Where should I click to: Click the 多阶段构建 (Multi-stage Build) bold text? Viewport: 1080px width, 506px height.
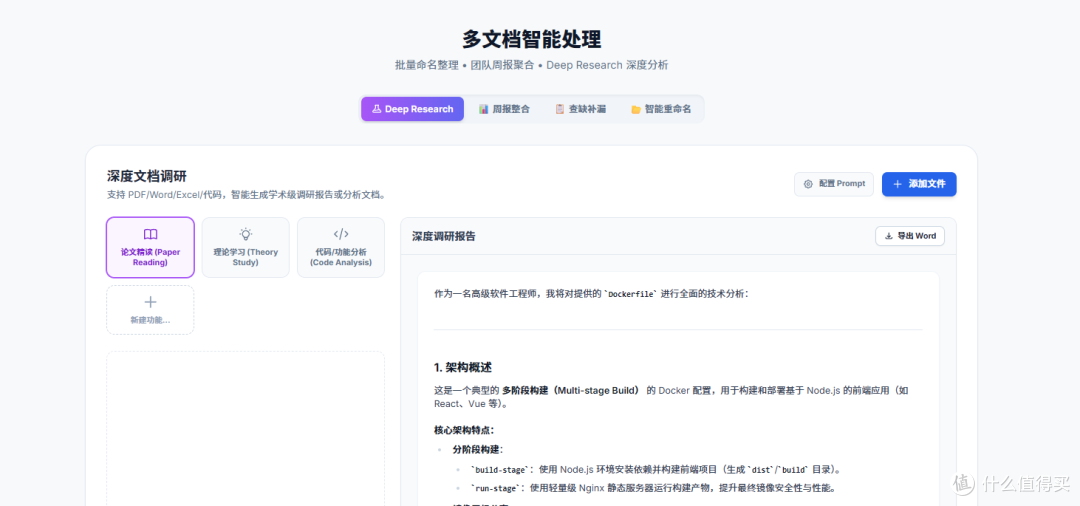coord(571,390)
